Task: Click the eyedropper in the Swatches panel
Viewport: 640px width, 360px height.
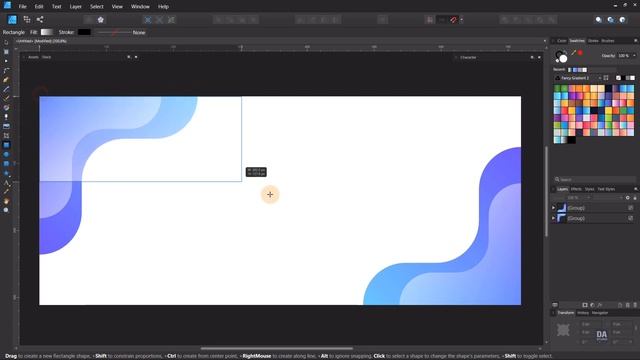Action: (x=573, y=53)
